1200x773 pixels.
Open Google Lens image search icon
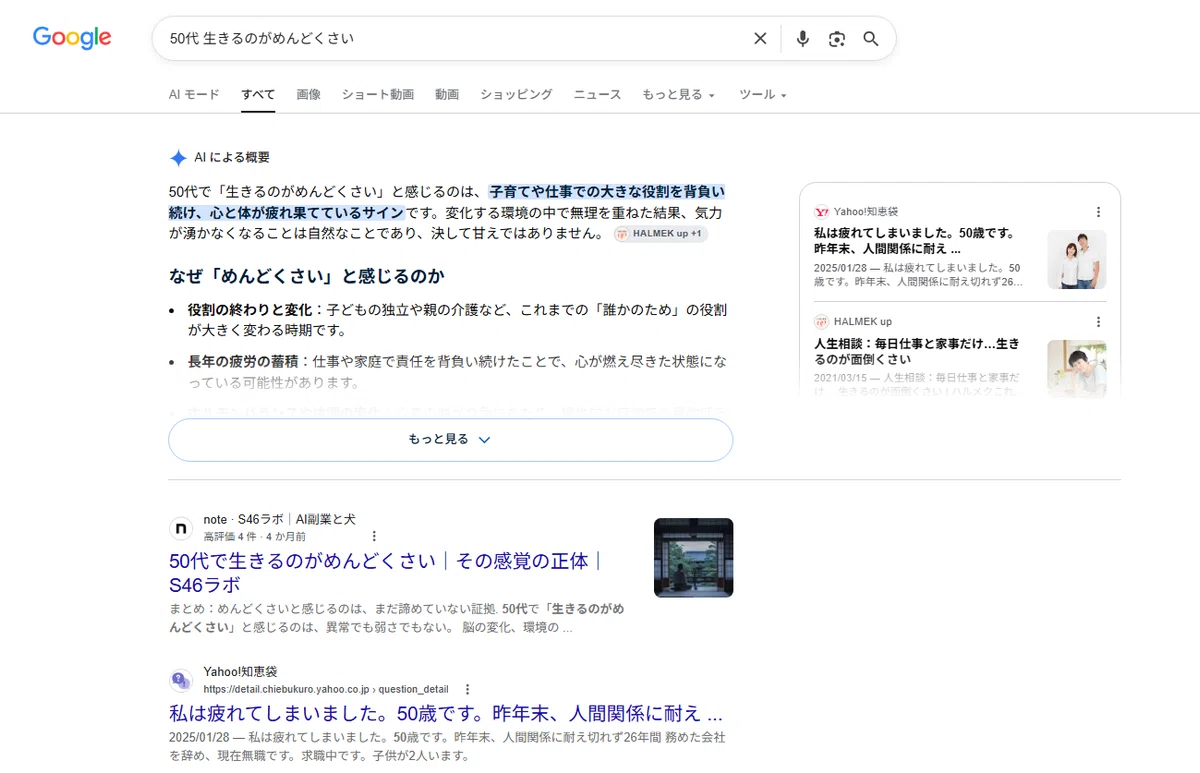(x=837, y=38)
